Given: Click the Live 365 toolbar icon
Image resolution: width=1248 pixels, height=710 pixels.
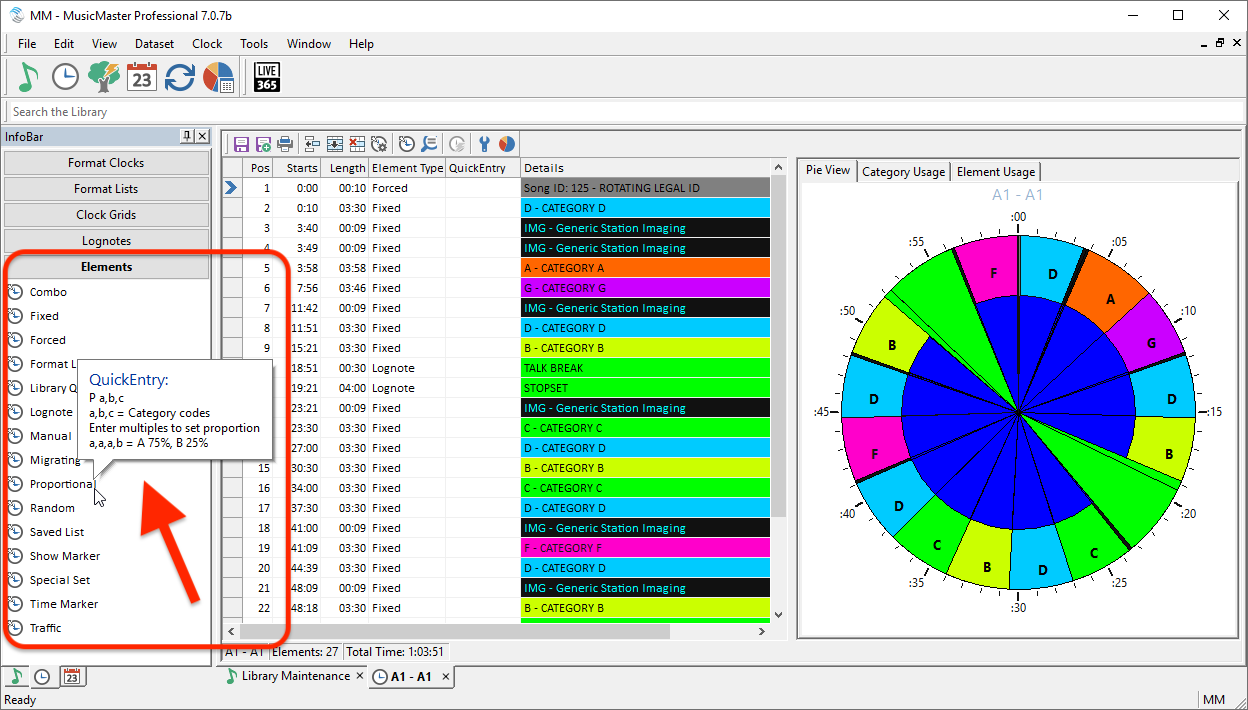Looking at the screenshot, I should (x=267, y=77).
